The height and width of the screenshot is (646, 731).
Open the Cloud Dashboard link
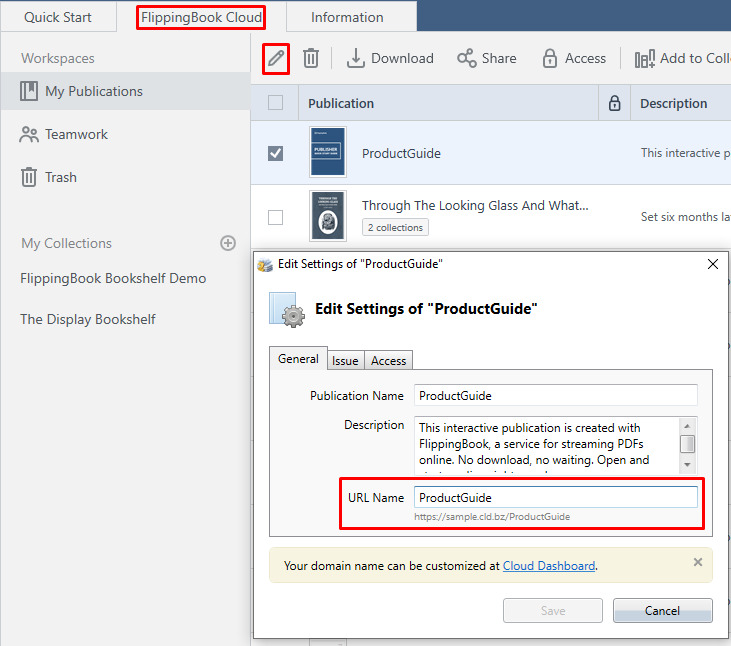click(x=549, y=565)
